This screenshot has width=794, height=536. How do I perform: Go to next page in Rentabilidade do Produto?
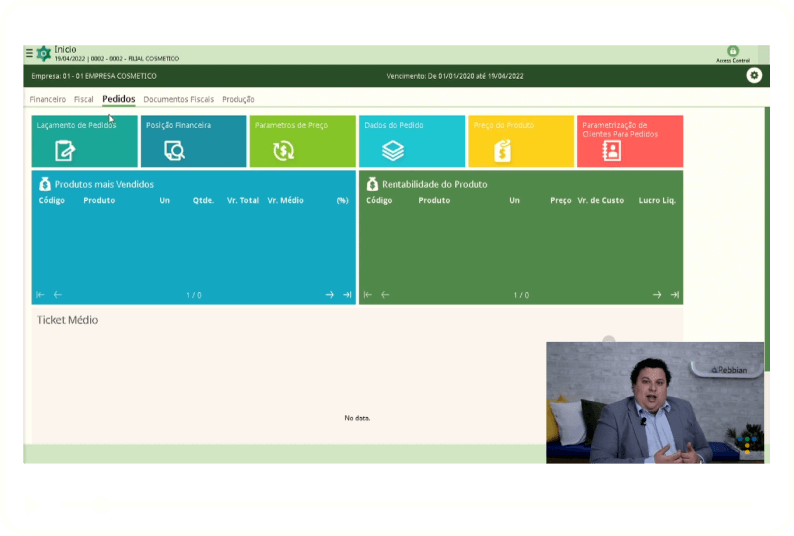click(657, 295)
